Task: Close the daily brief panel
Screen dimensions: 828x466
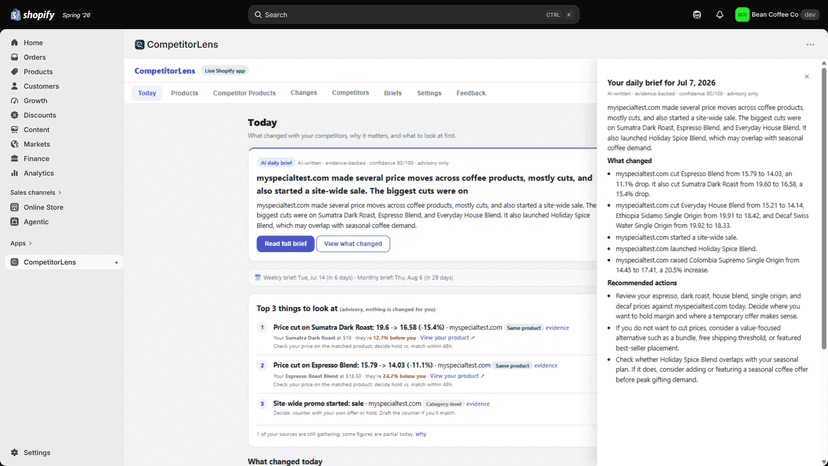Action: tap(806, 77)
